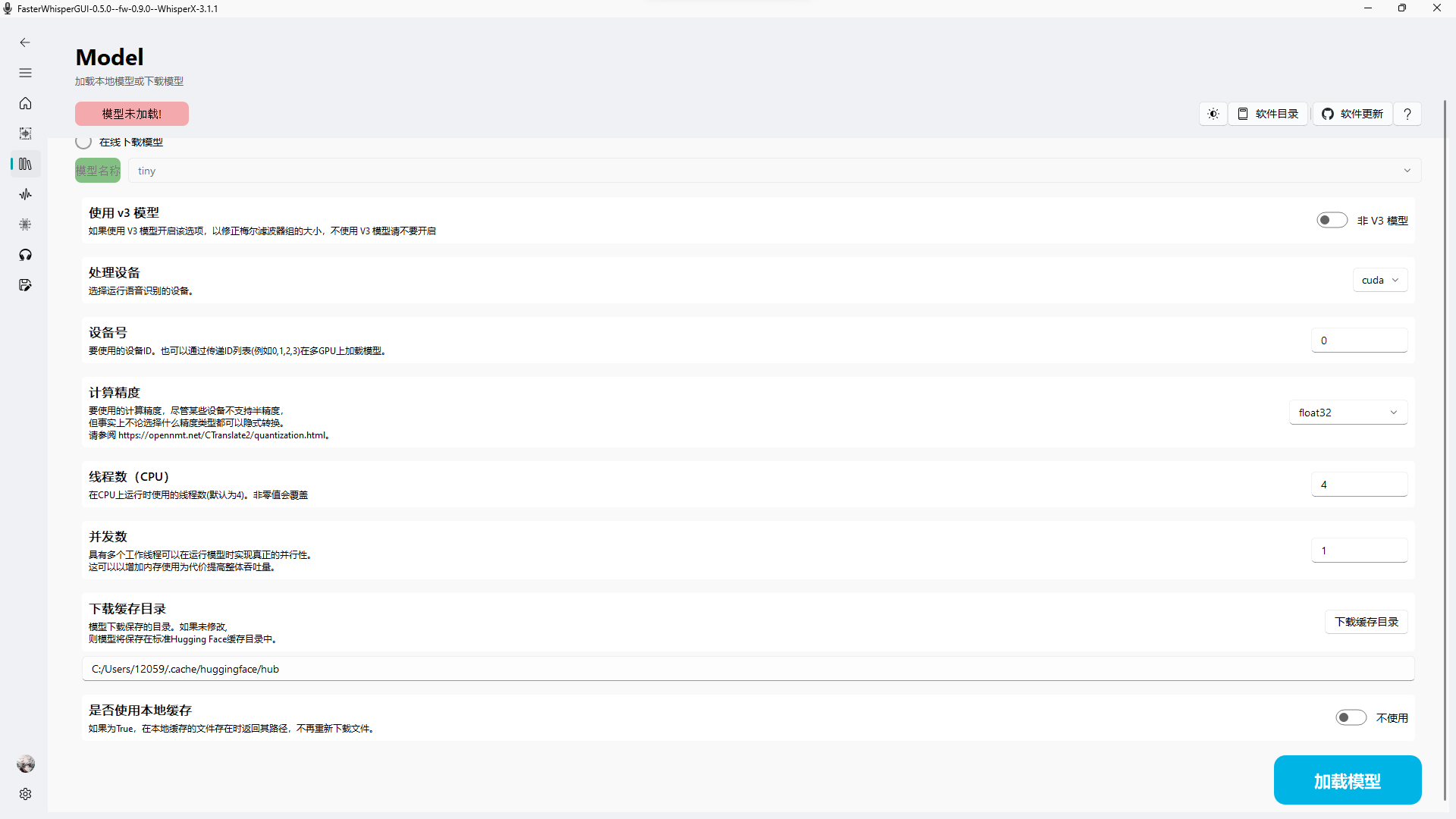The width and height of the screenshot is (1456, 819).
Task: Open the waveform VAD settings icon
Action: 25,194
